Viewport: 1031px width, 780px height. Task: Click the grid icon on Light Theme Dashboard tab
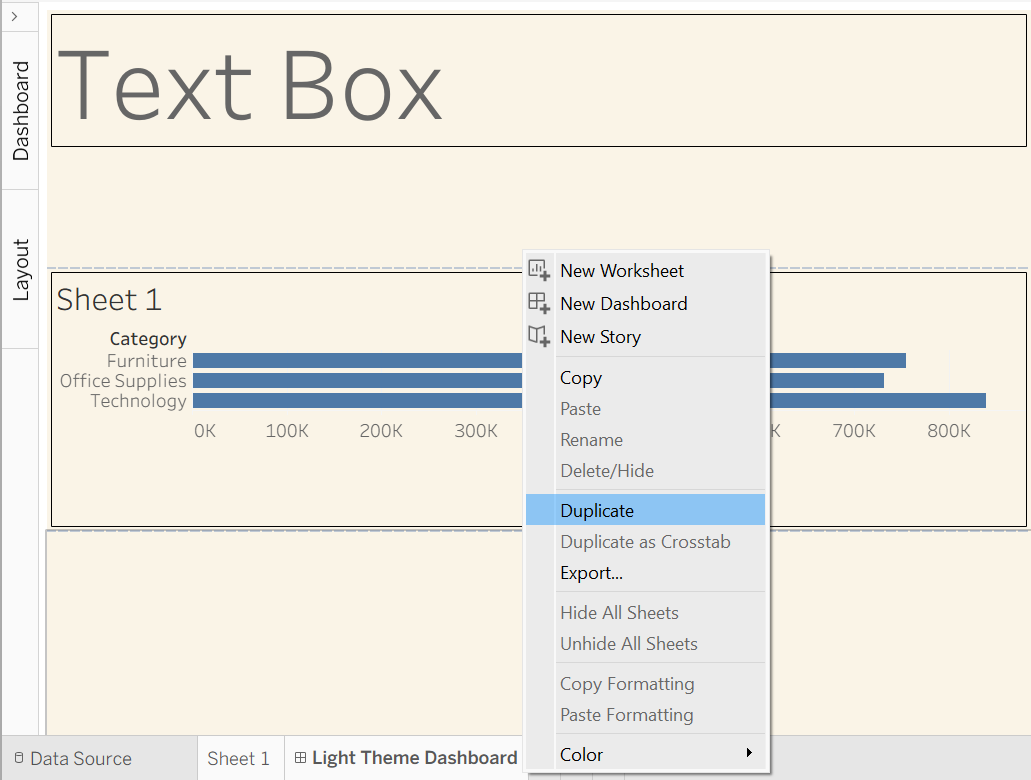point(300,758)
